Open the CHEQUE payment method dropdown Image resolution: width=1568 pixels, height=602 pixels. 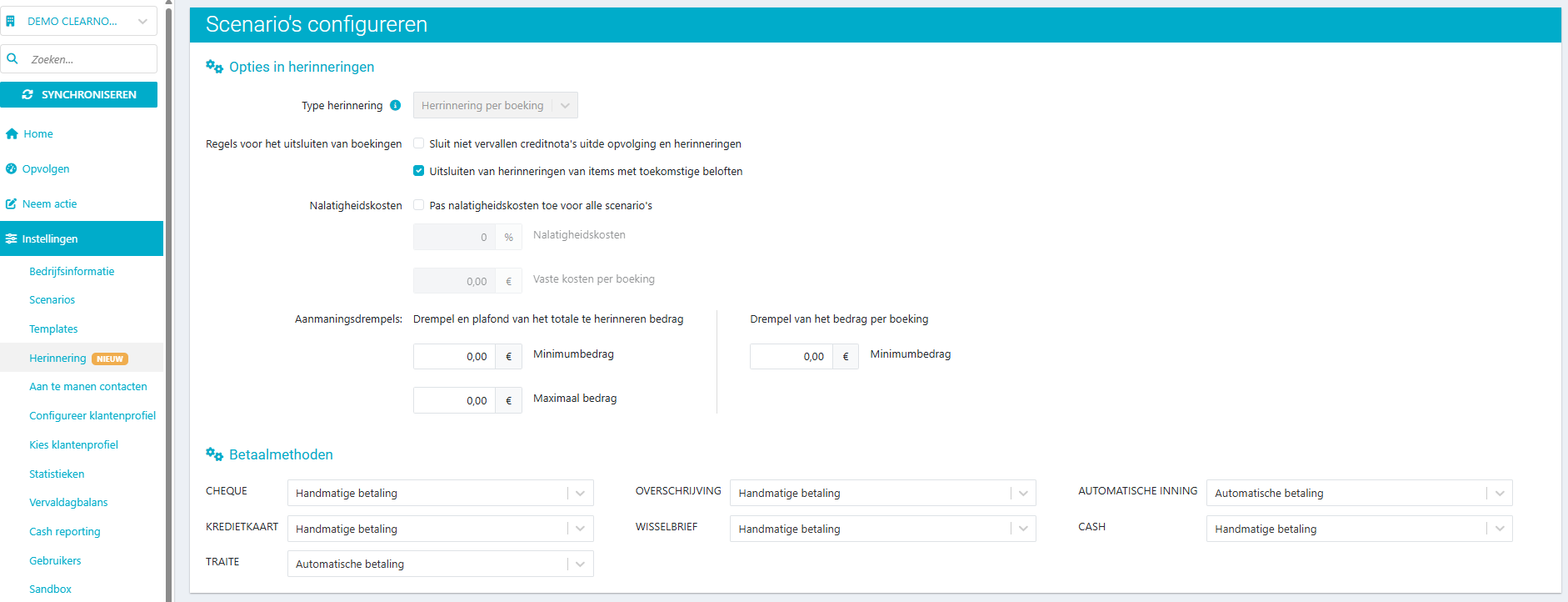pyautogui.click(x=440, y=493)
